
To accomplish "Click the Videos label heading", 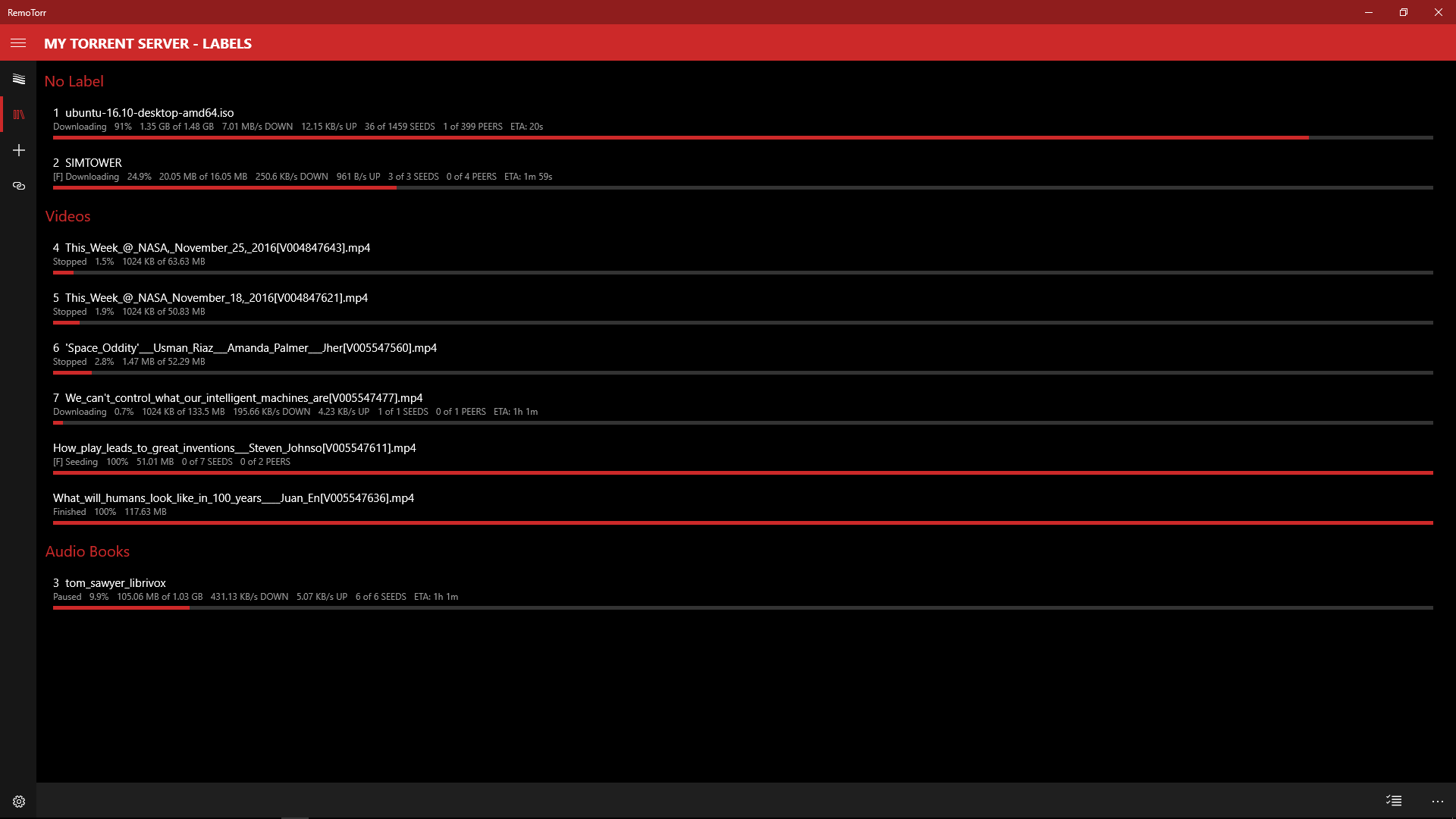I will pyautogui.click(x=67, y=217).
